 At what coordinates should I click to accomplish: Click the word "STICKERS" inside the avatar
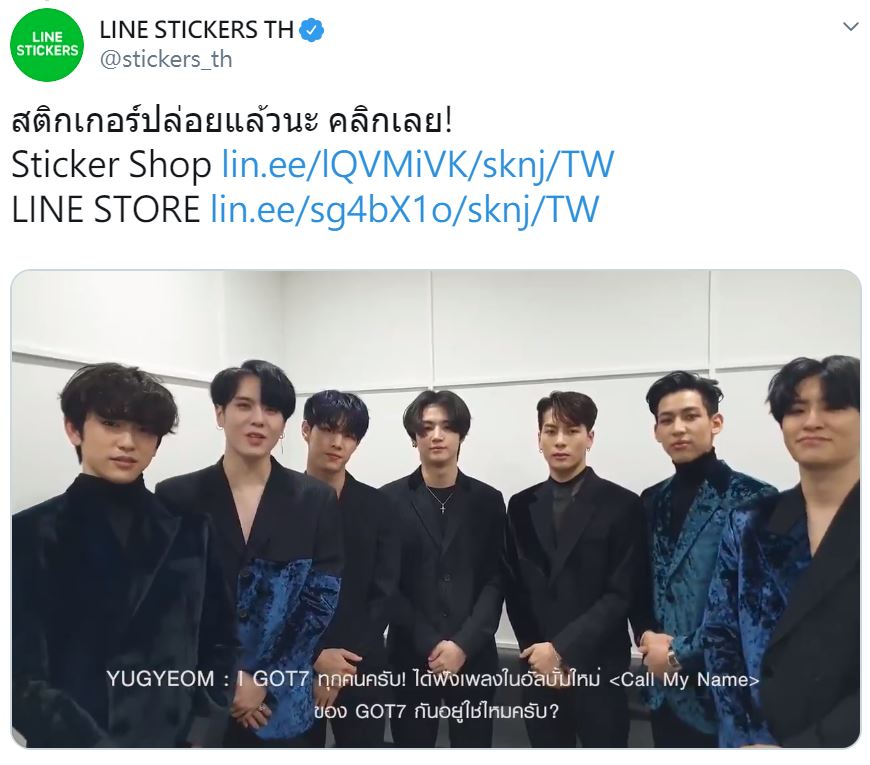pos(47,50)
